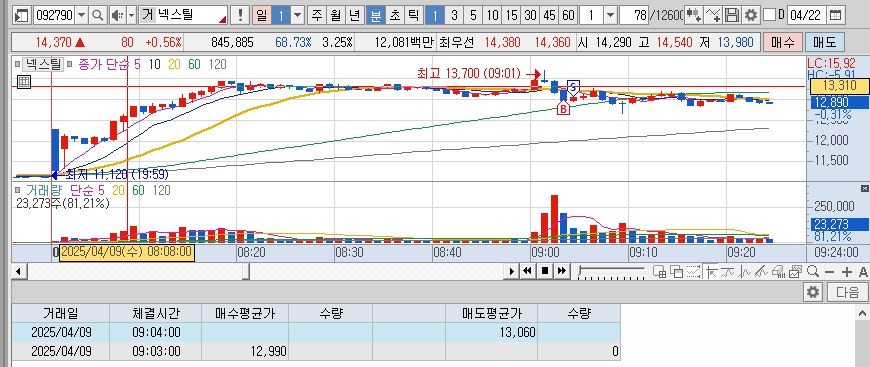Select the 45-minute interval button
This screenshot has height=367, width=870.
point(549,15)
